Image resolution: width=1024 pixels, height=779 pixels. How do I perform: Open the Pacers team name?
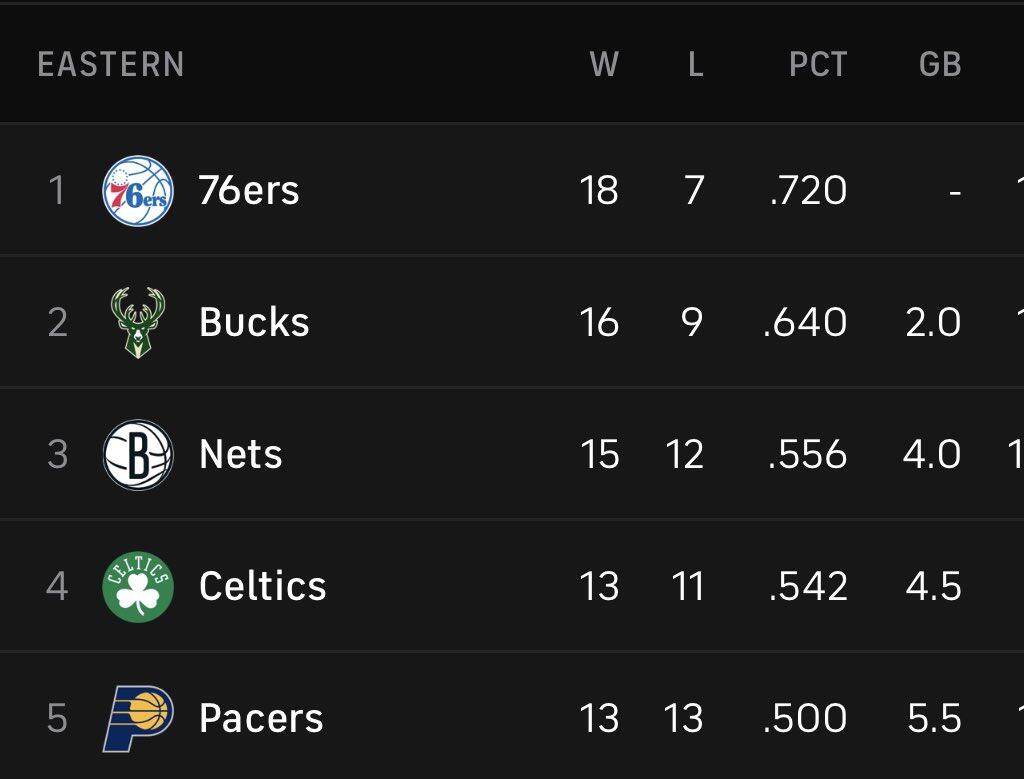click(261, 718)
